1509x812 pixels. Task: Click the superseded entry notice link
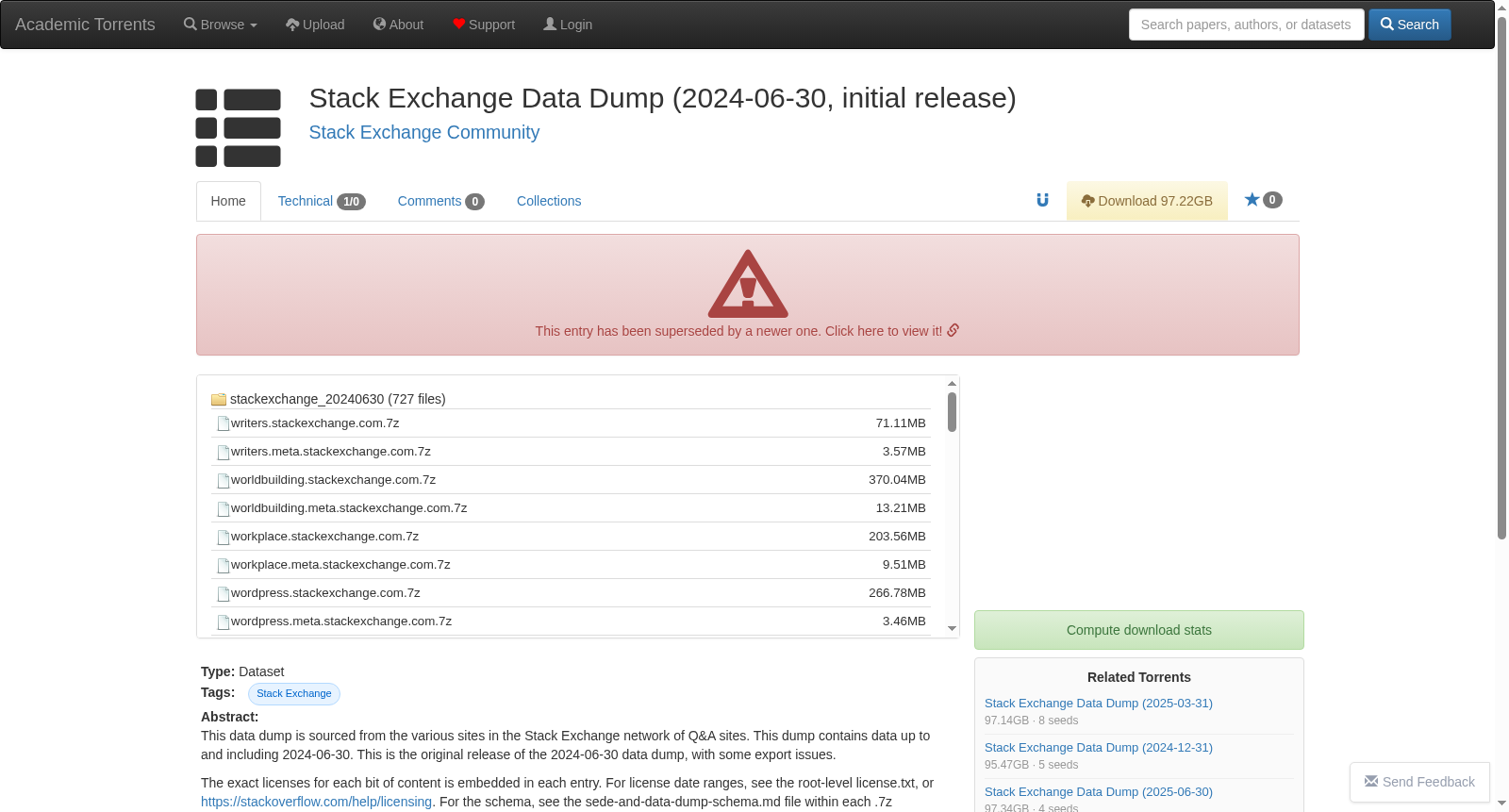click(x=747, y=331)
